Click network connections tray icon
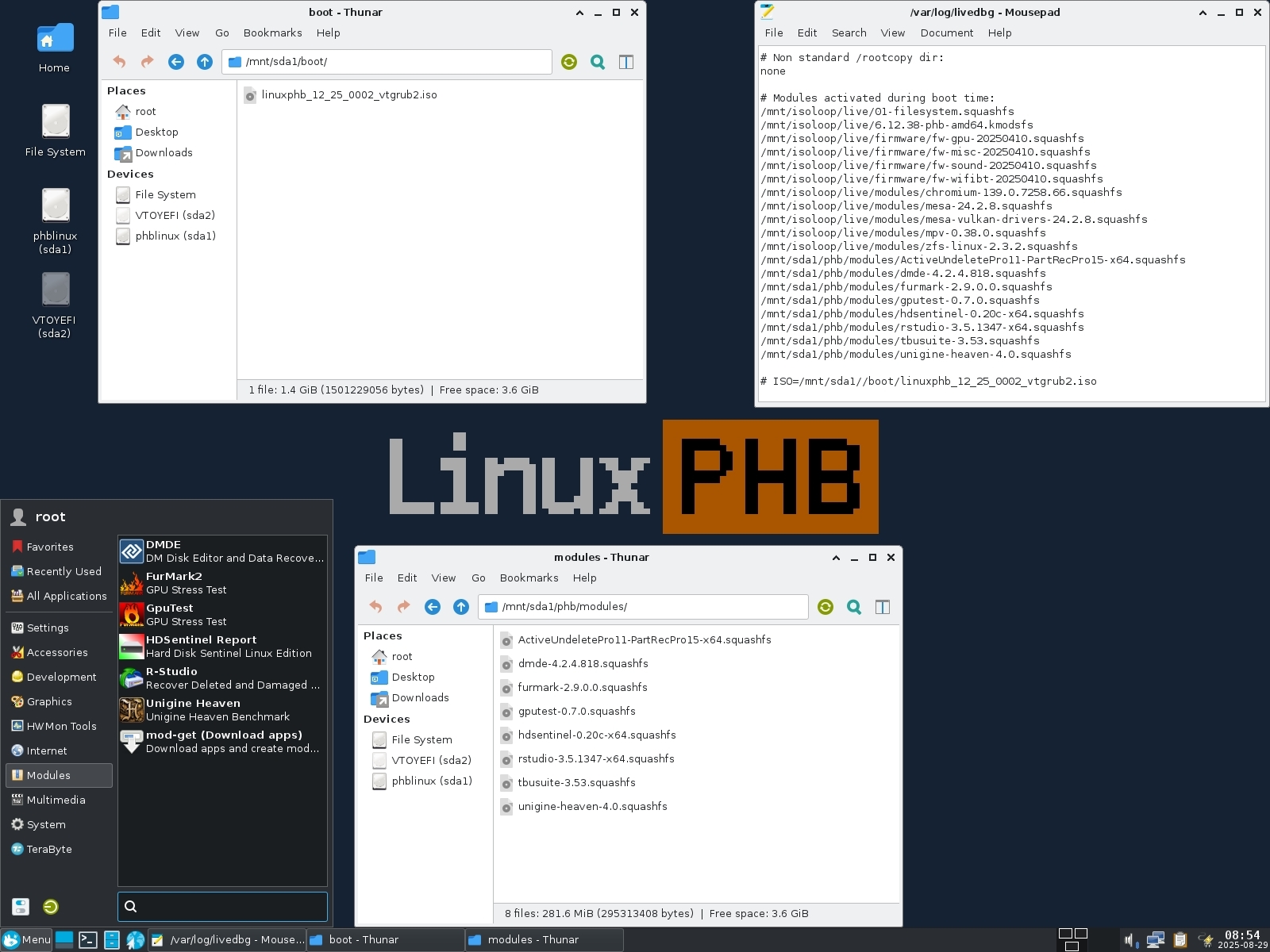The width and height of the screenshot is (1270, 952). (x=1156, y=941)
